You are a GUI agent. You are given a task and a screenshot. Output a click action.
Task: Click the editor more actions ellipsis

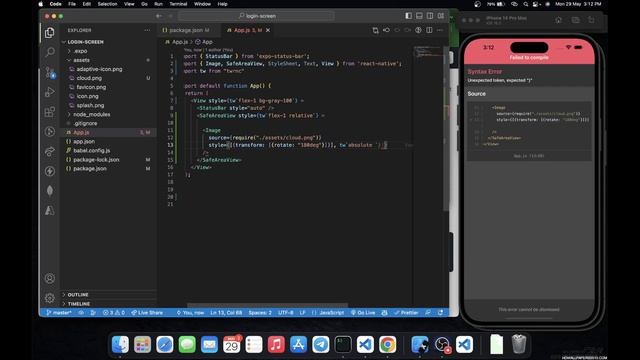click(x=440, y=30)
